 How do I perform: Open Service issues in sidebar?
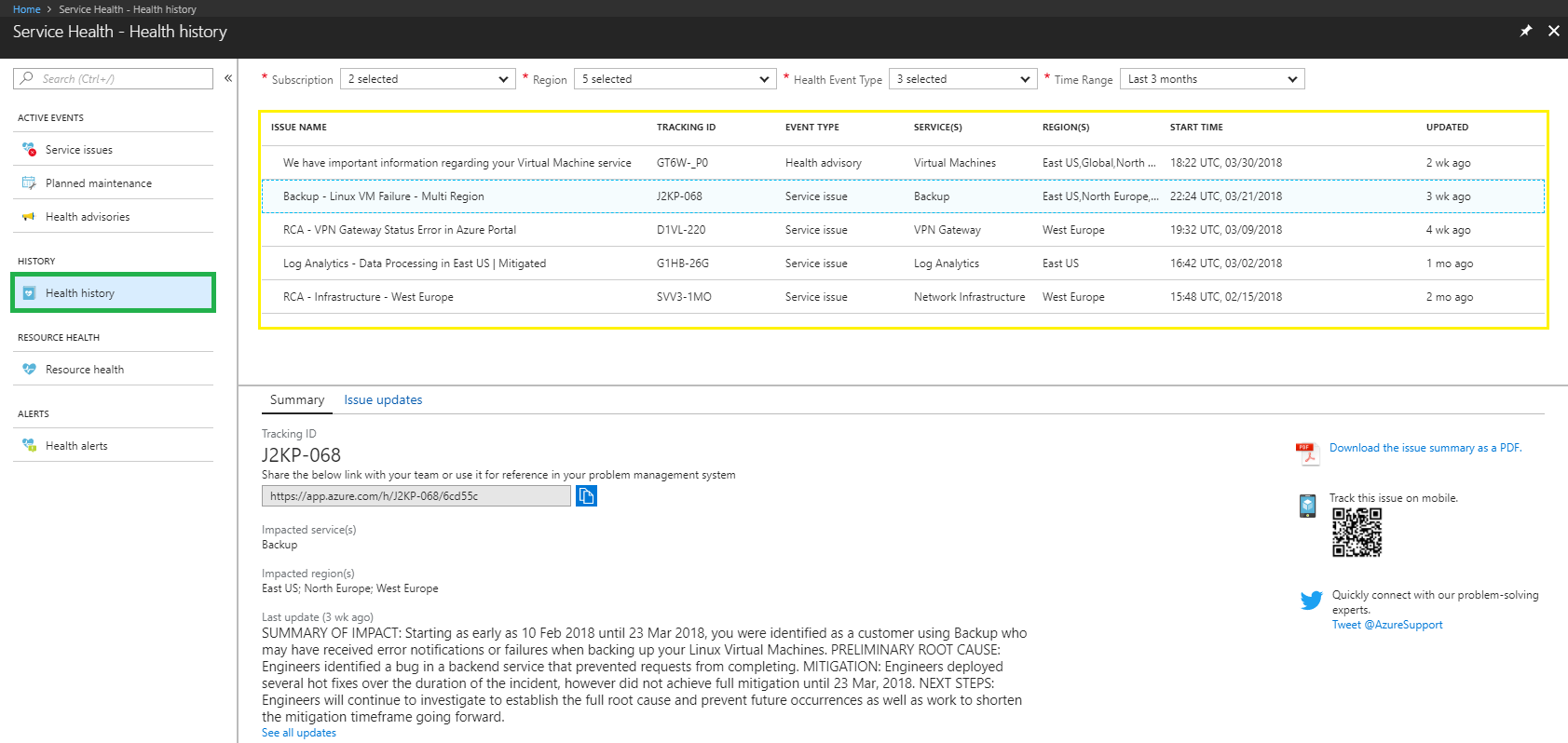tap(113, 149)
